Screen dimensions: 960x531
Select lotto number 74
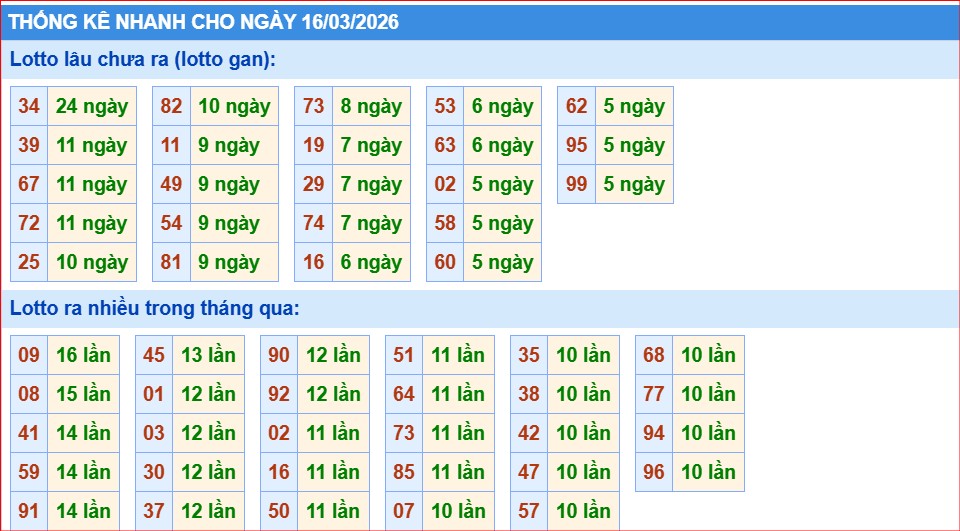tap(313, 223)
